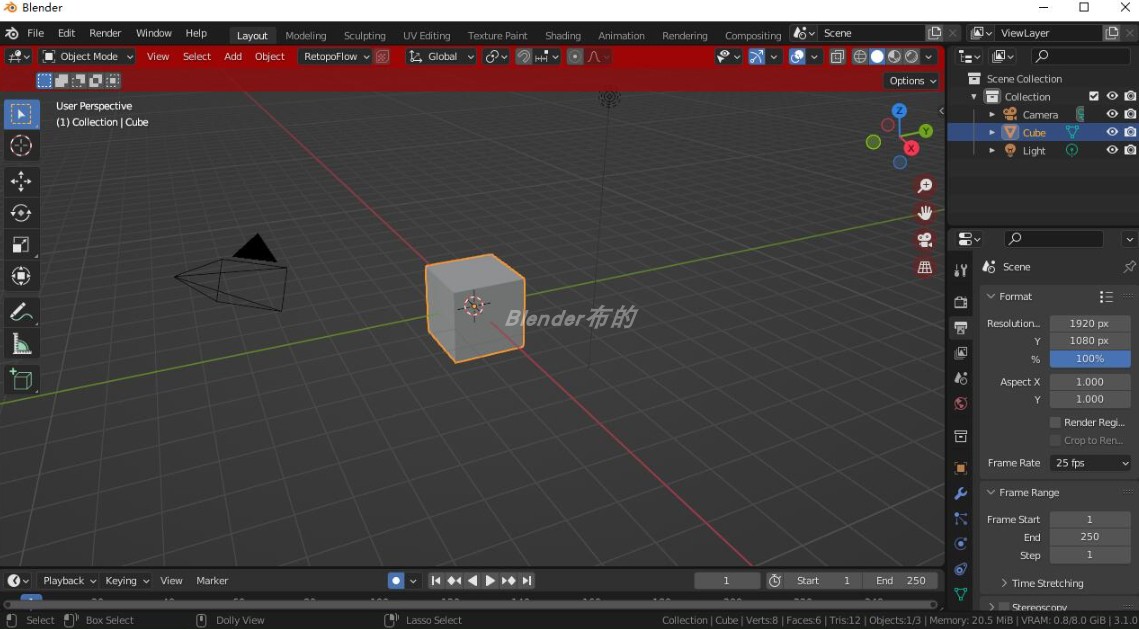Switch to material preview shading

tap(894, 57)
